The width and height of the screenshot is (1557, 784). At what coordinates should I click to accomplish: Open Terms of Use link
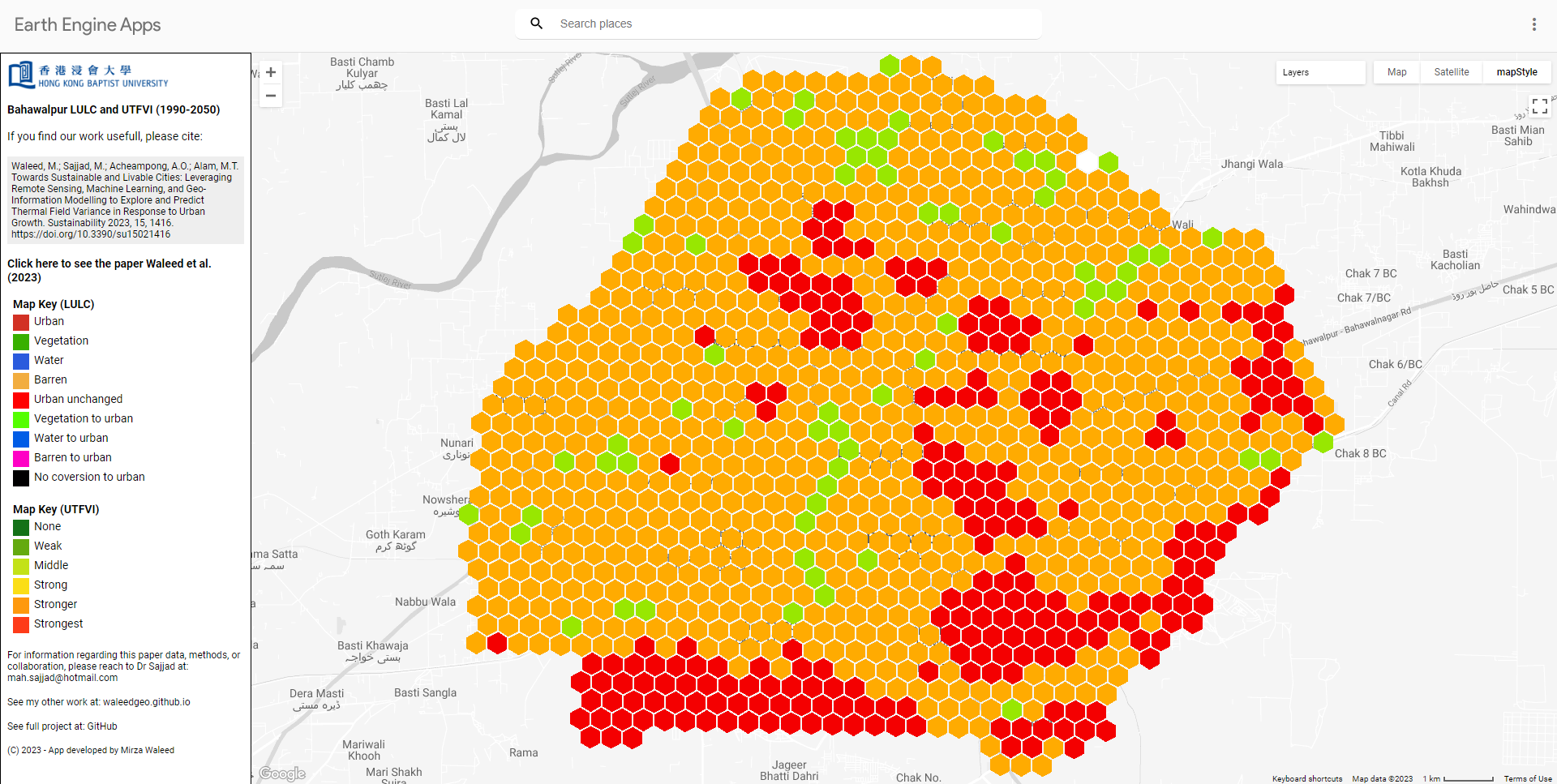1528,778
